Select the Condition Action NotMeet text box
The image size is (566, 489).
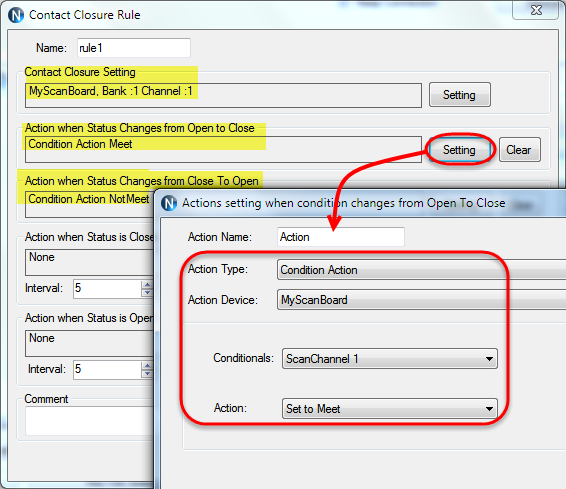pyautogui.click(x=90, y=205)
